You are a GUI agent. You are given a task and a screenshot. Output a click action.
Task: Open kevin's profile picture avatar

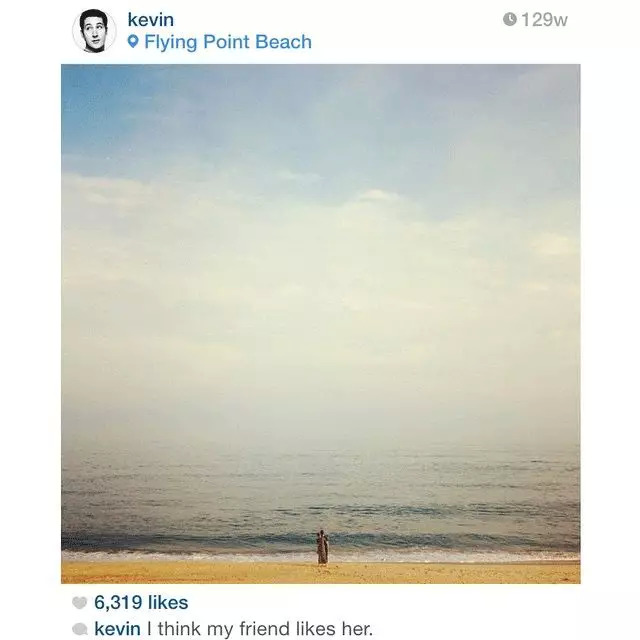click(94, 31)
